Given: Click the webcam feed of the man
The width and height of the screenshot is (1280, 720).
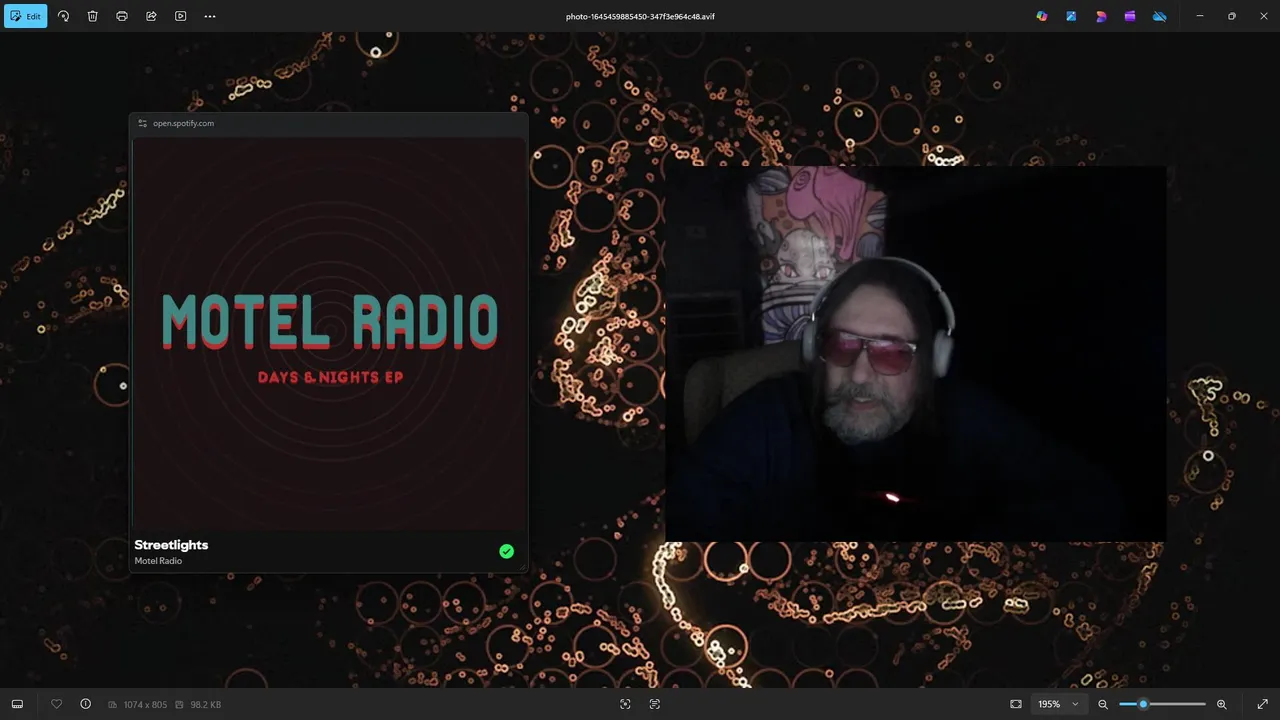Looking at the screenshot, I should [x=915, y=355].
